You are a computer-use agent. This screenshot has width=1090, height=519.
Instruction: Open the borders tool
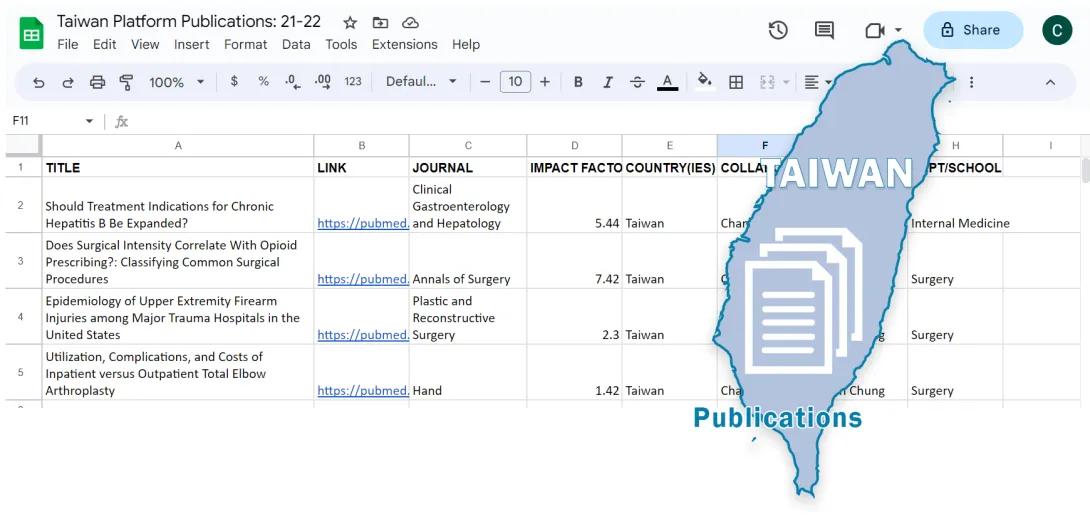tap(736, 82)
